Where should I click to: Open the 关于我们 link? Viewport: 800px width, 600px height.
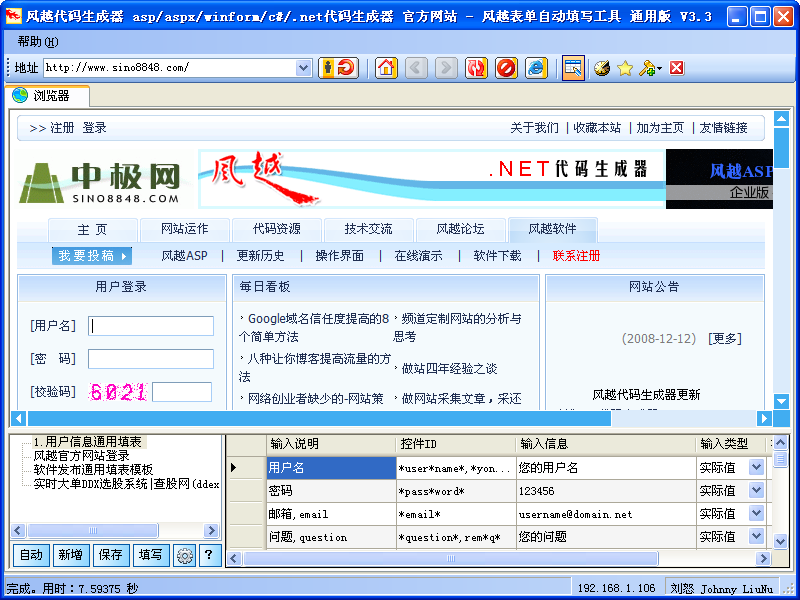534,128
